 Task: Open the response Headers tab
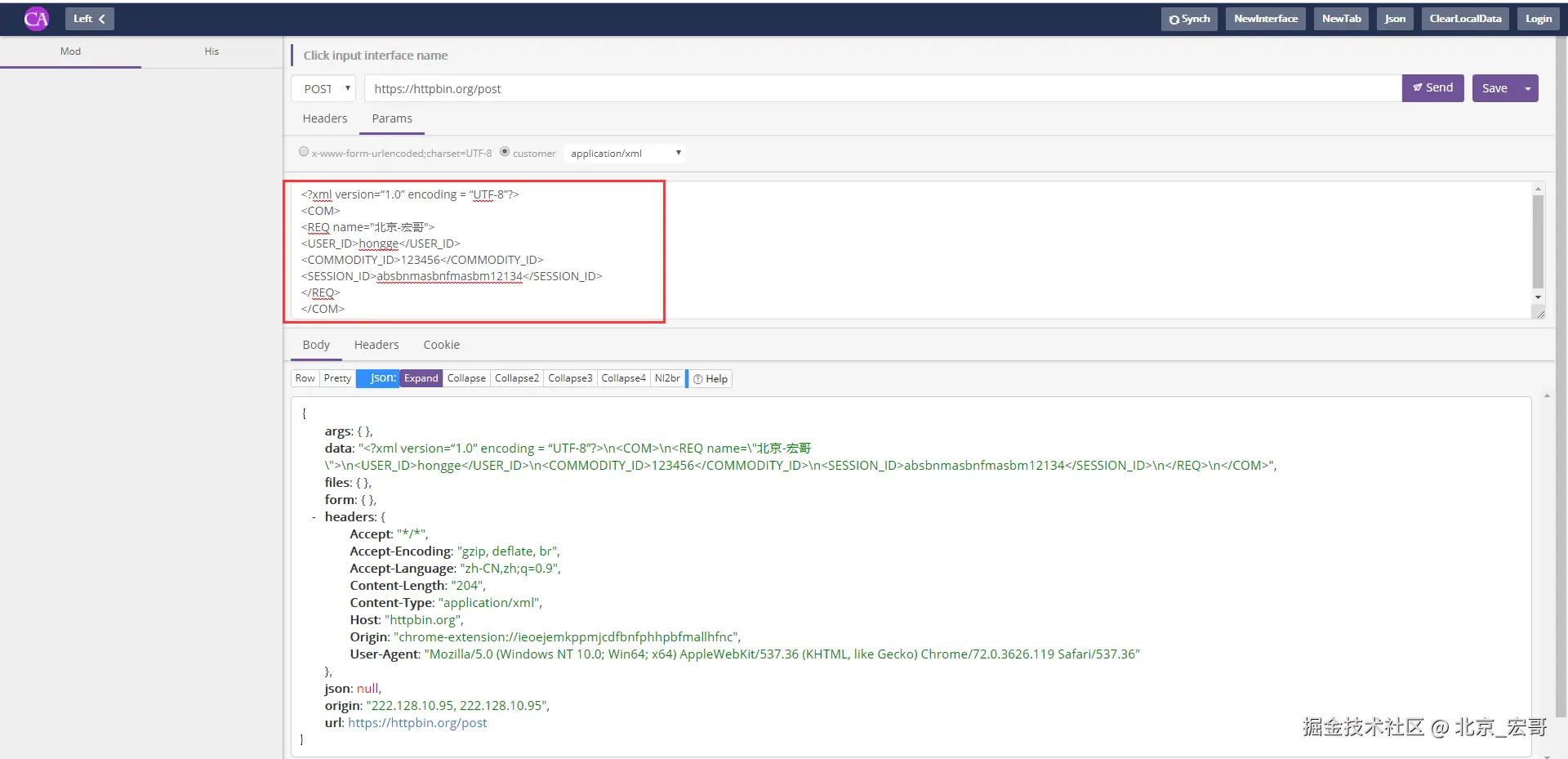pyautogui.click(x=376, y=345)
